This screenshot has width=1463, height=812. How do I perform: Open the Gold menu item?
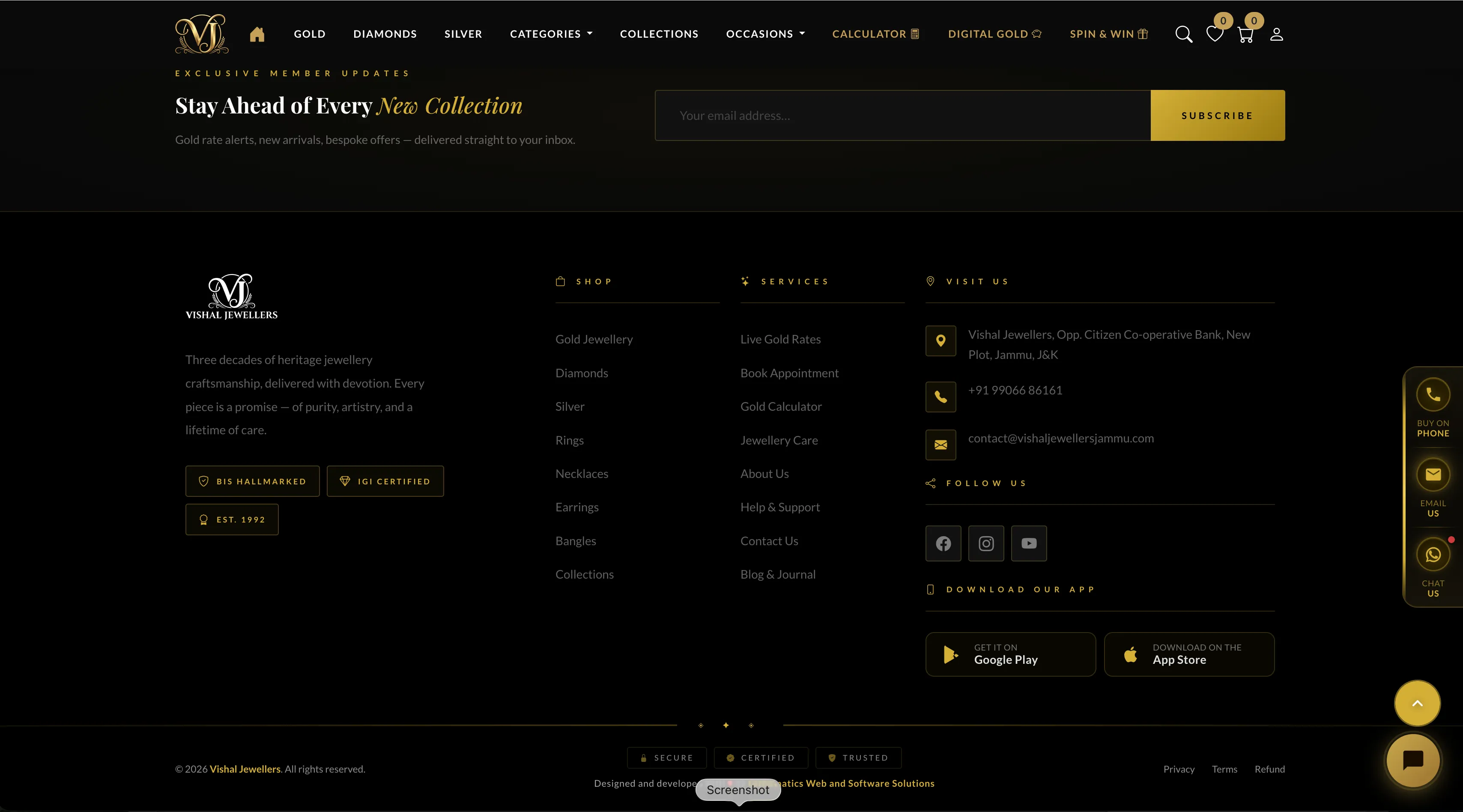point(310,34)
